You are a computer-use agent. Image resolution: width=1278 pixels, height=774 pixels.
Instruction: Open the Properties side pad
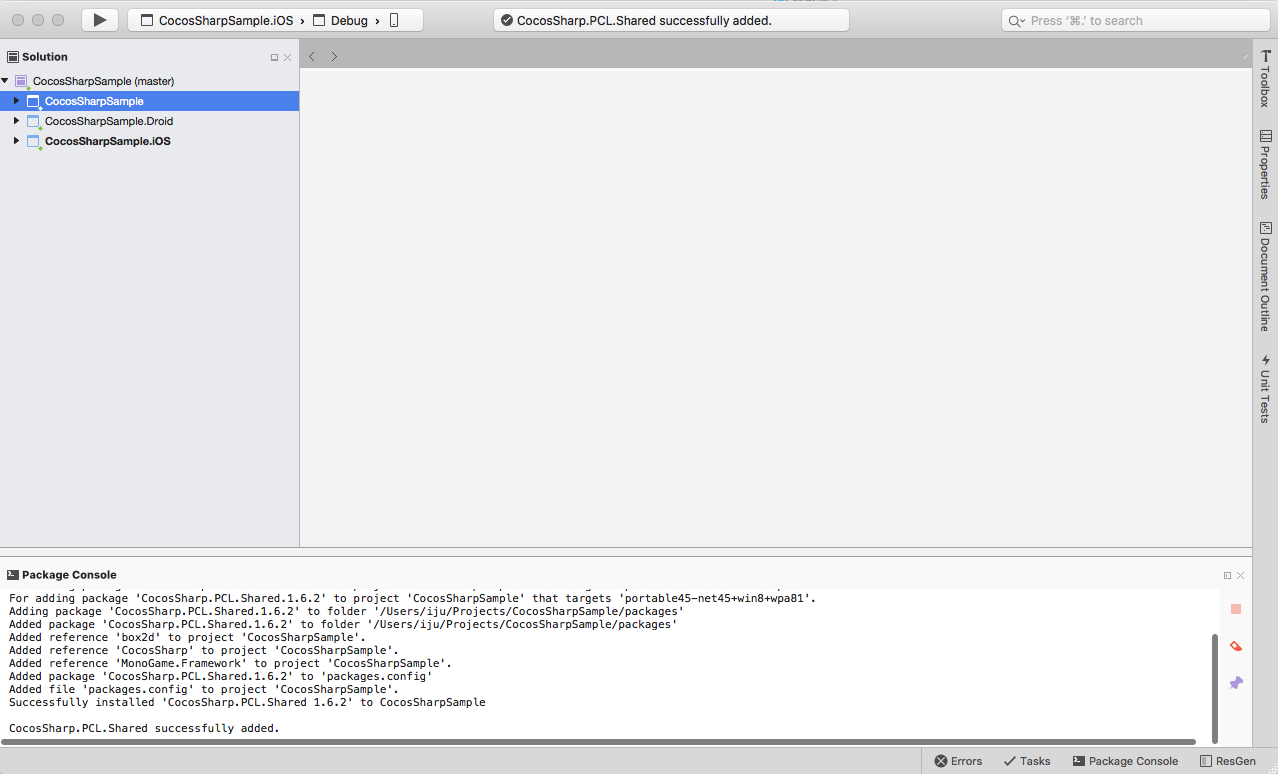click(1265, 164)
